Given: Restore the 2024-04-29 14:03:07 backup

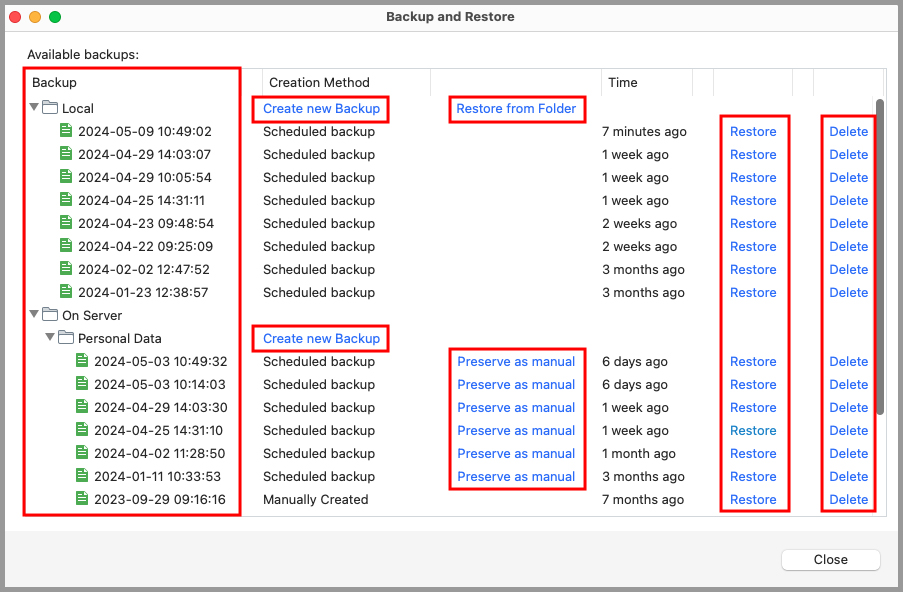Looking at the screenshot, I should click(753, 154).
